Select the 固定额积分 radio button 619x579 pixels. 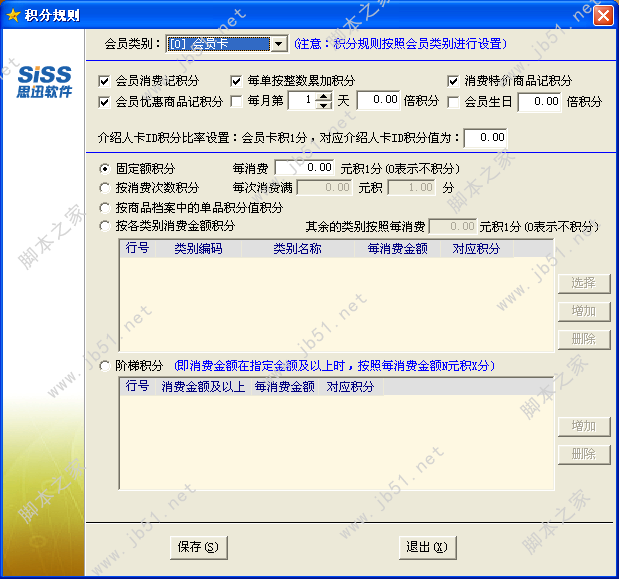tap(104, 169)
